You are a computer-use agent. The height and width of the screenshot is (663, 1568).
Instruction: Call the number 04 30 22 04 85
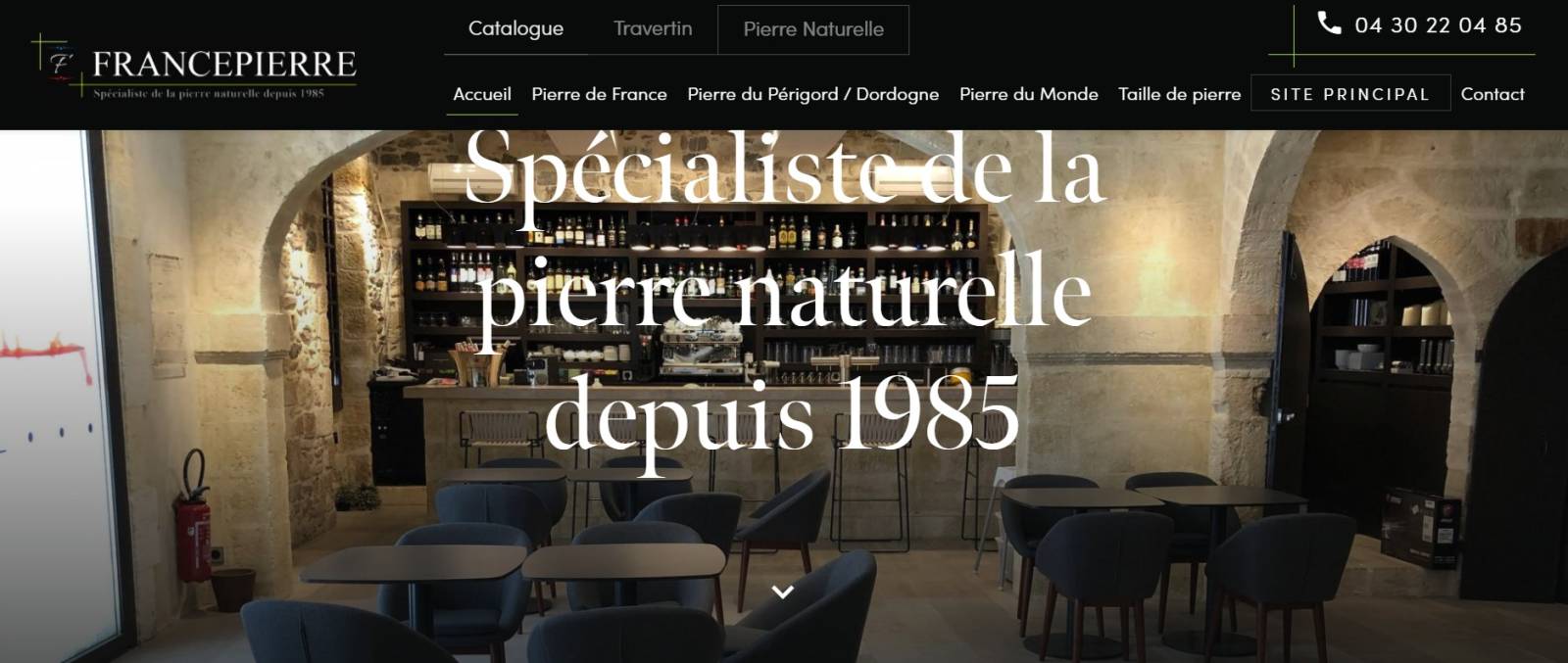click(1438, 25)
